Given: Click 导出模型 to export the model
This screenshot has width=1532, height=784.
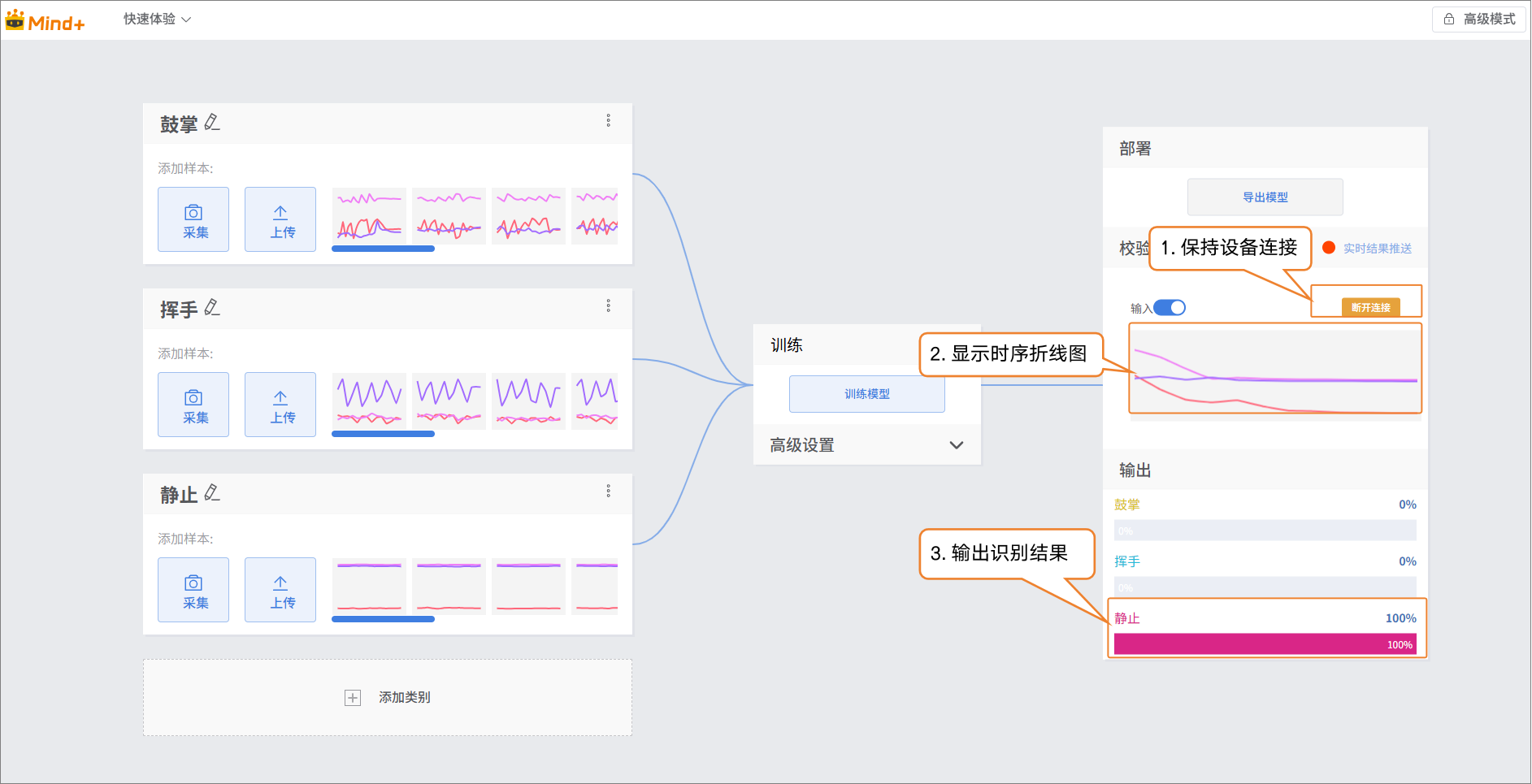Looking at the screenshot, I should [1265, 197].
